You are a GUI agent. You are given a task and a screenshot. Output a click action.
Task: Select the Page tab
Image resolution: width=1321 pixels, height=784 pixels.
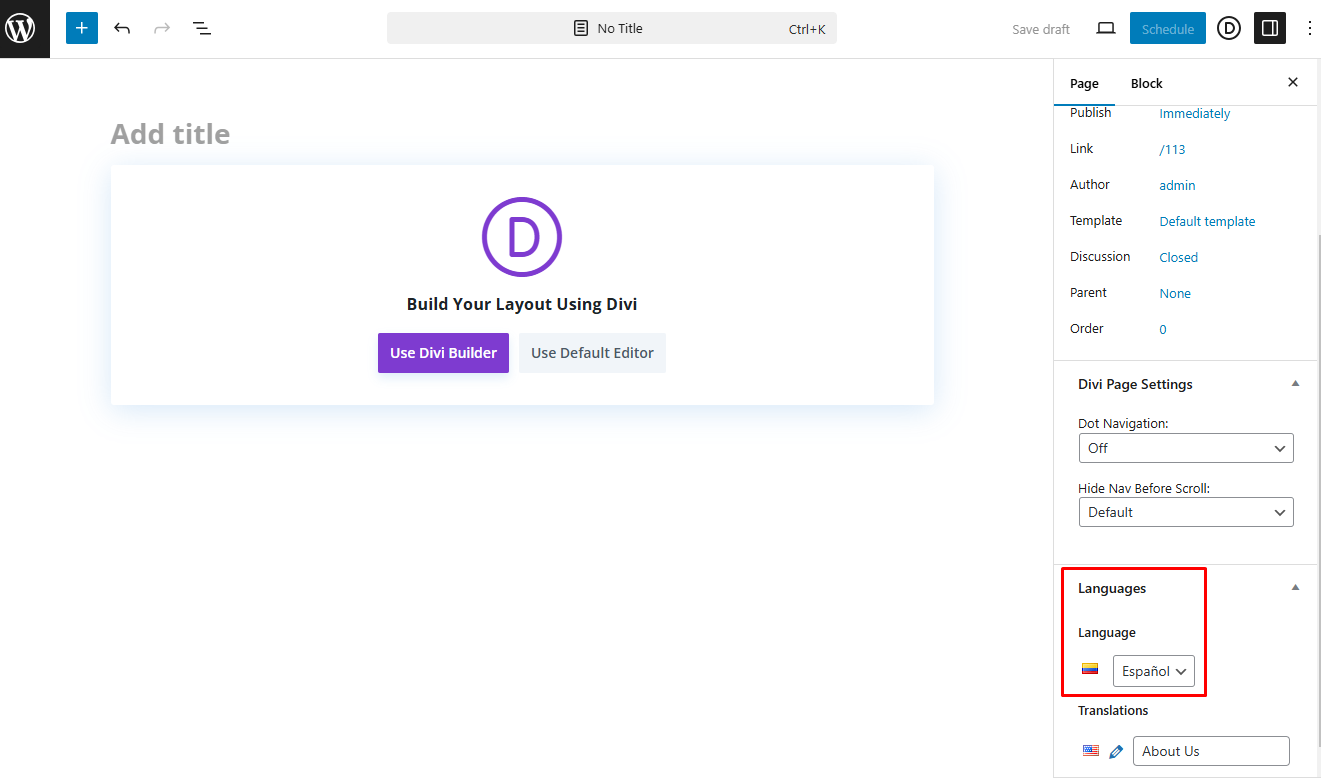(1084, 84)
